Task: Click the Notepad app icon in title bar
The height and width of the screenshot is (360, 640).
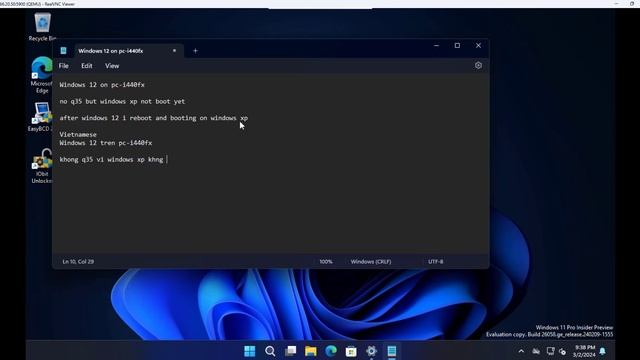Action: (x=63, y=51)
